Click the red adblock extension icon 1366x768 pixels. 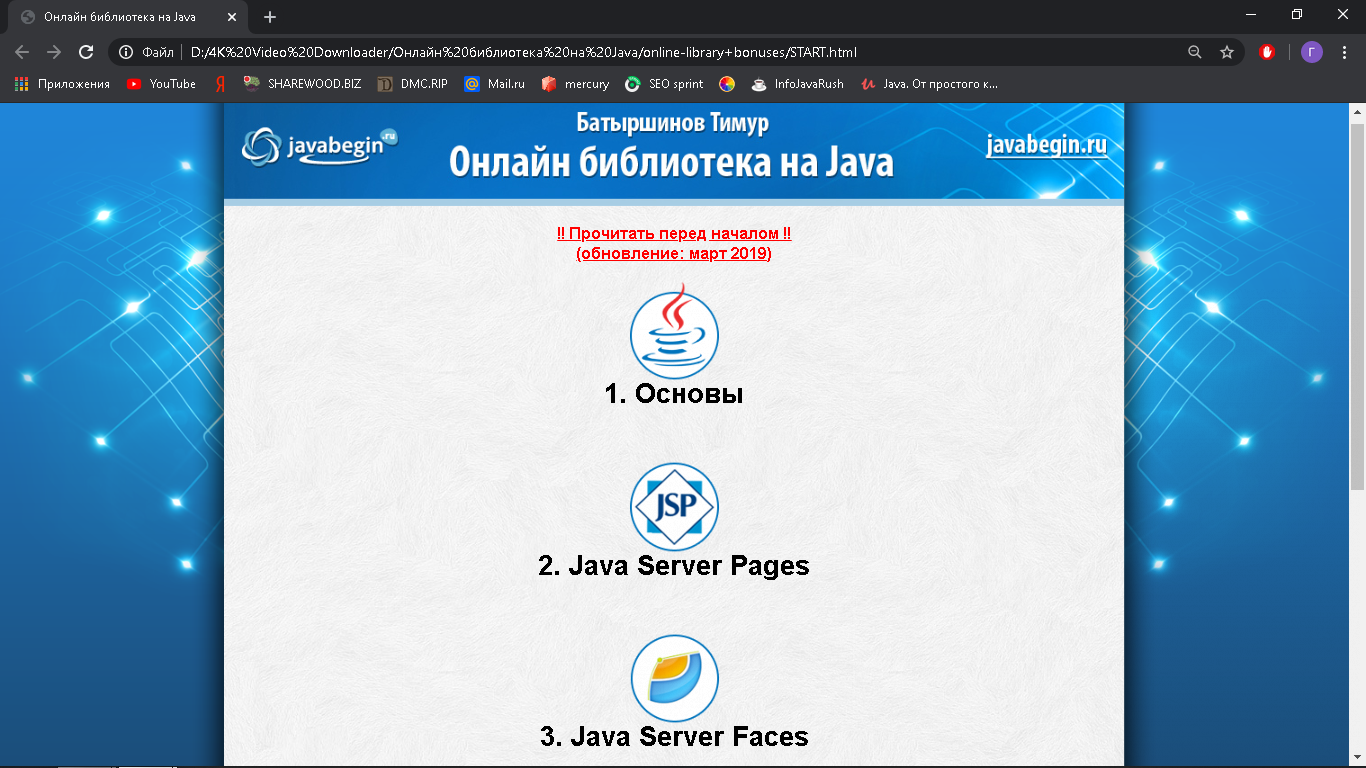(1267, 52)
